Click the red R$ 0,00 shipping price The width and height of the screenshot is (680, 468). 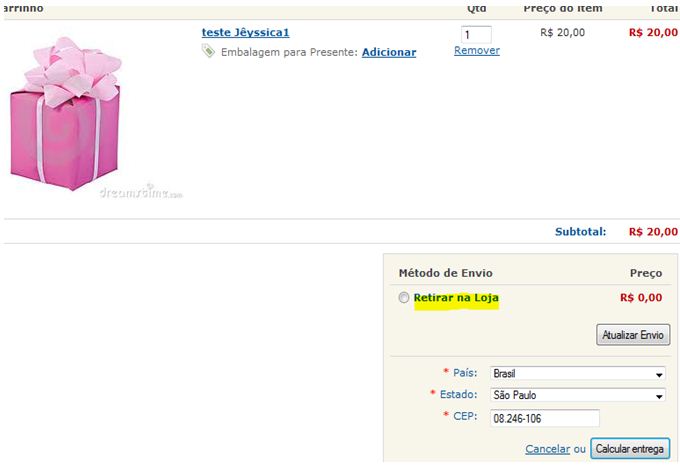point(641,298)
